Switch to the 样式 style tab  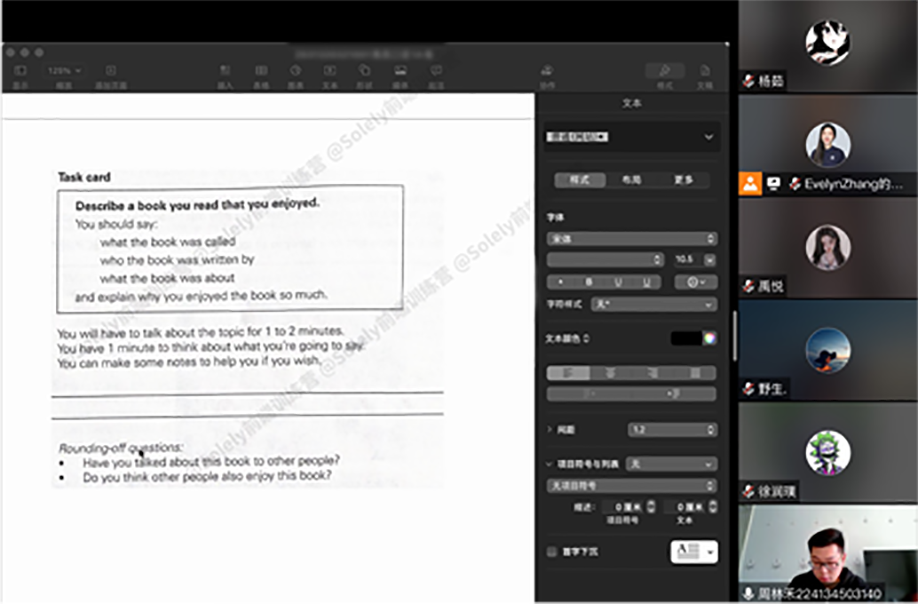(580, 180)
